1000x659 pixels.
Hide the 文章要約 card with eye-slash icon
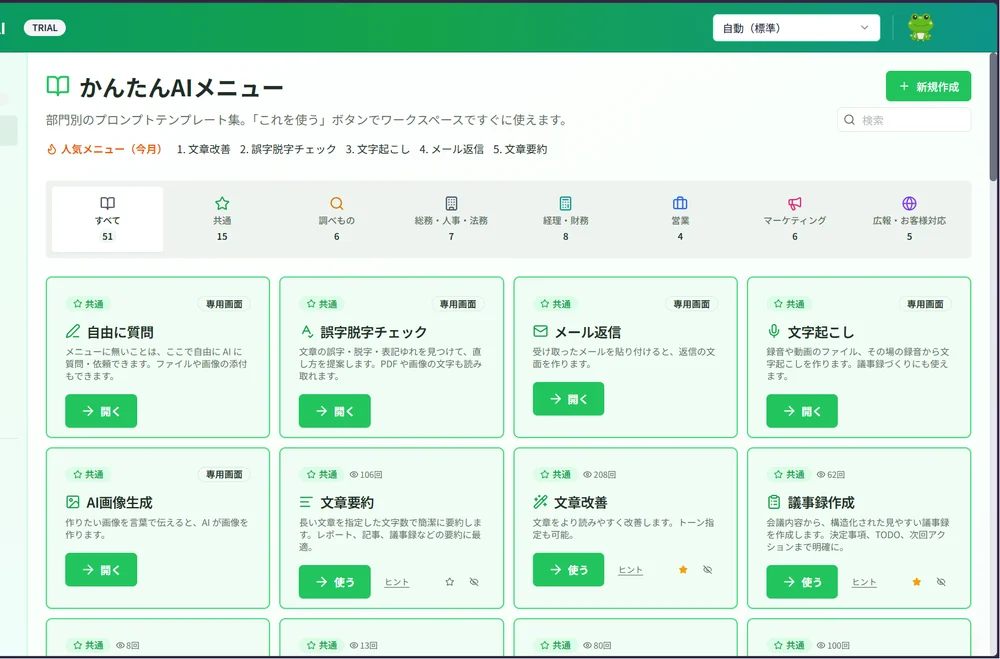tap(474, 582)
